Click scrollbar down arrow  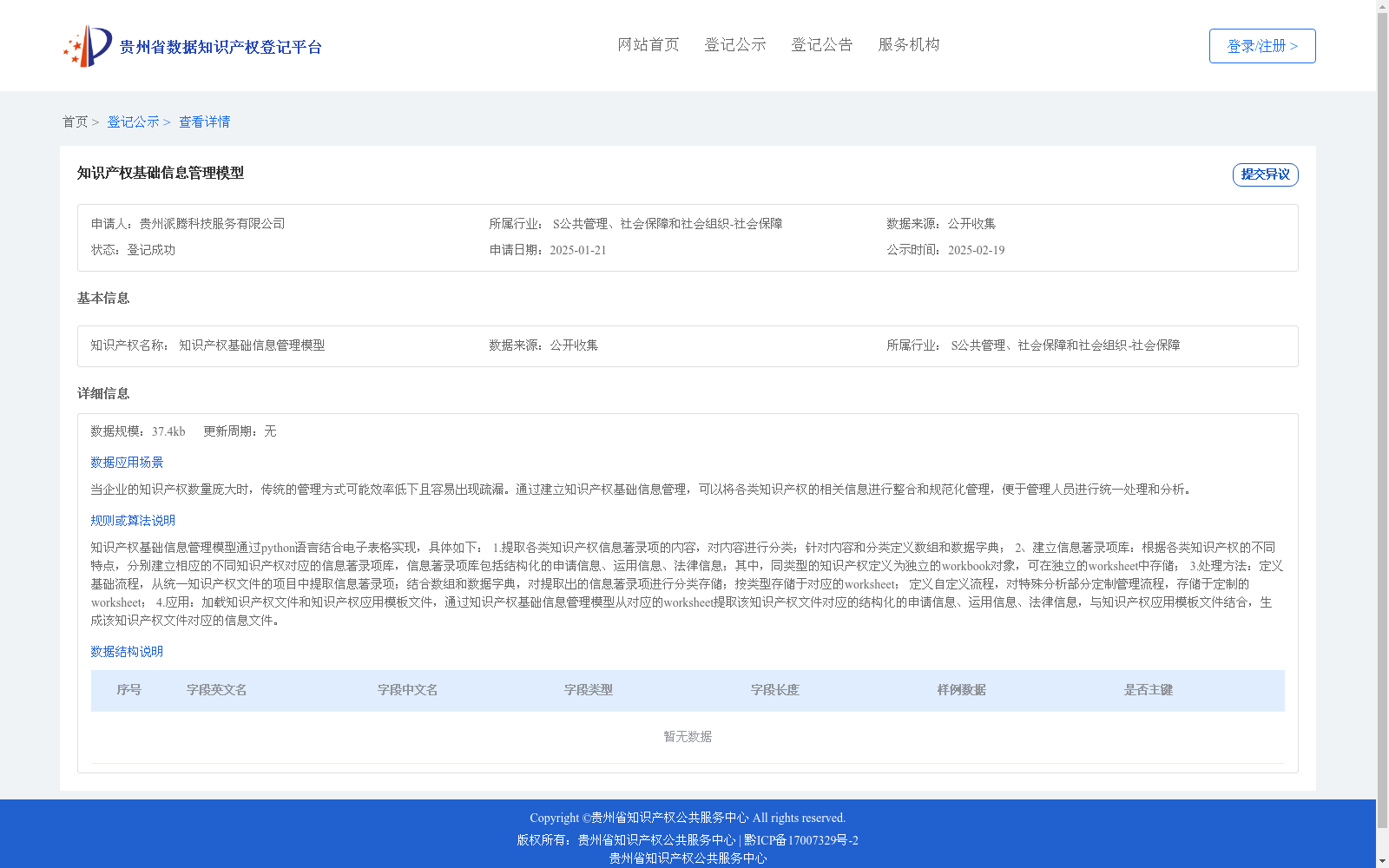tap(1382, 862)
